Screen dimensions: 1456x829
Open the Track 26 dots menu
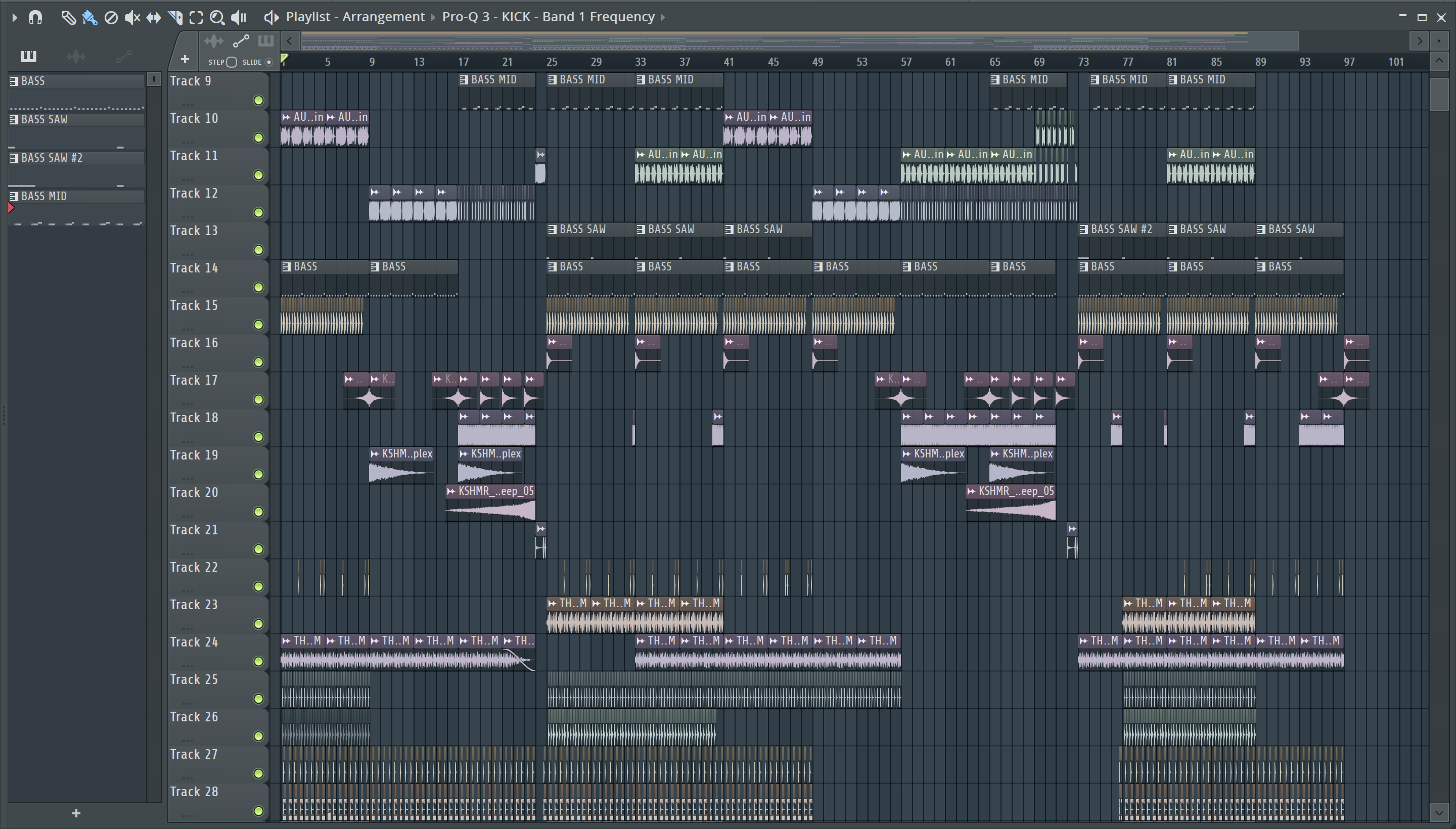[x=188, y=742]
